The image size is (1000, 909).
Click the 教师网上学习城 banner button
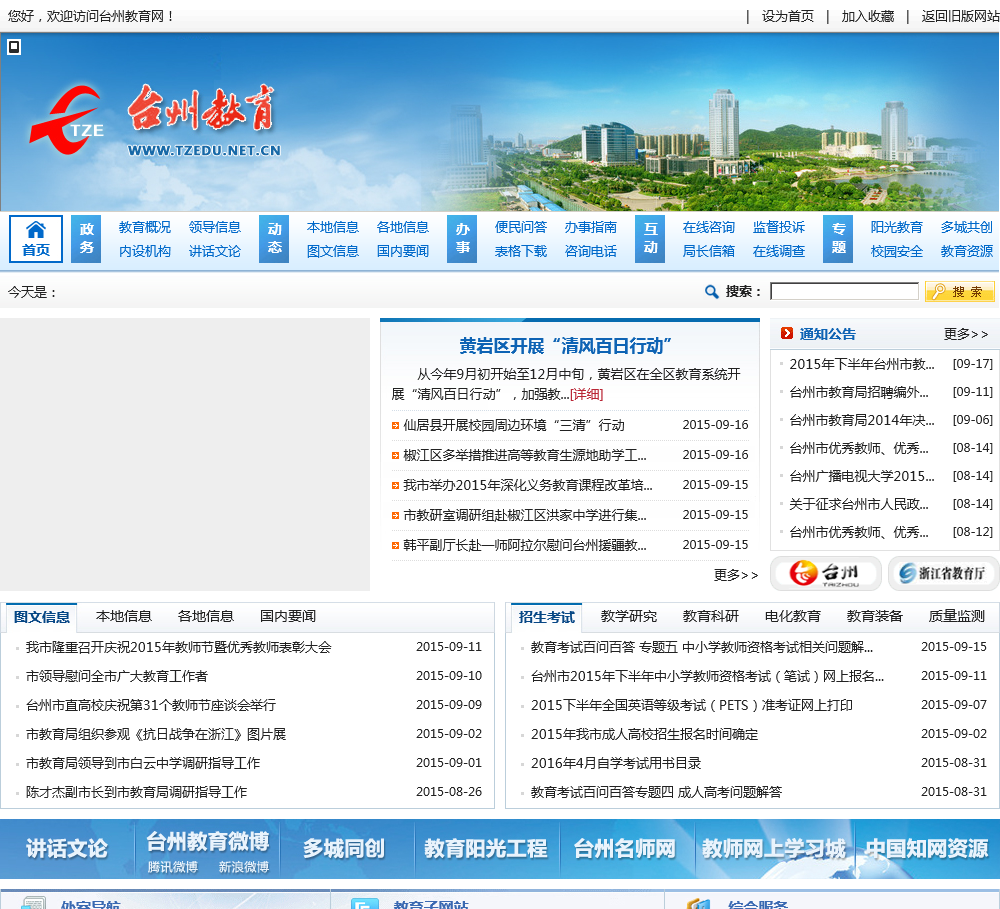pos(774,848)
